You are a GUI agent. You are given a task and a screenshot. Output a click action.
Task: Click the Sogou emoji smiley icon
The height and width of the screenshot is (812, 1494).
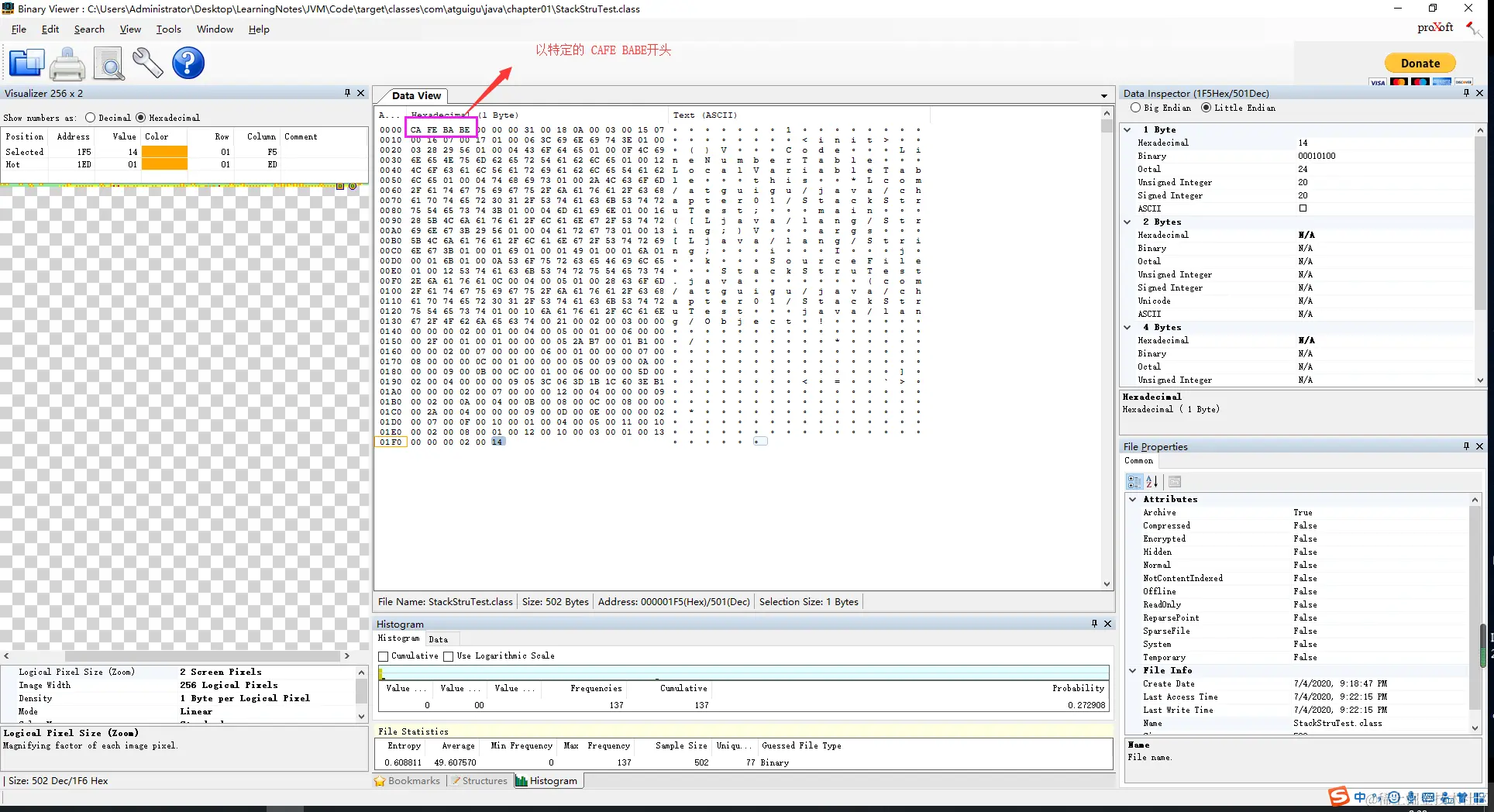(1394, 797)
